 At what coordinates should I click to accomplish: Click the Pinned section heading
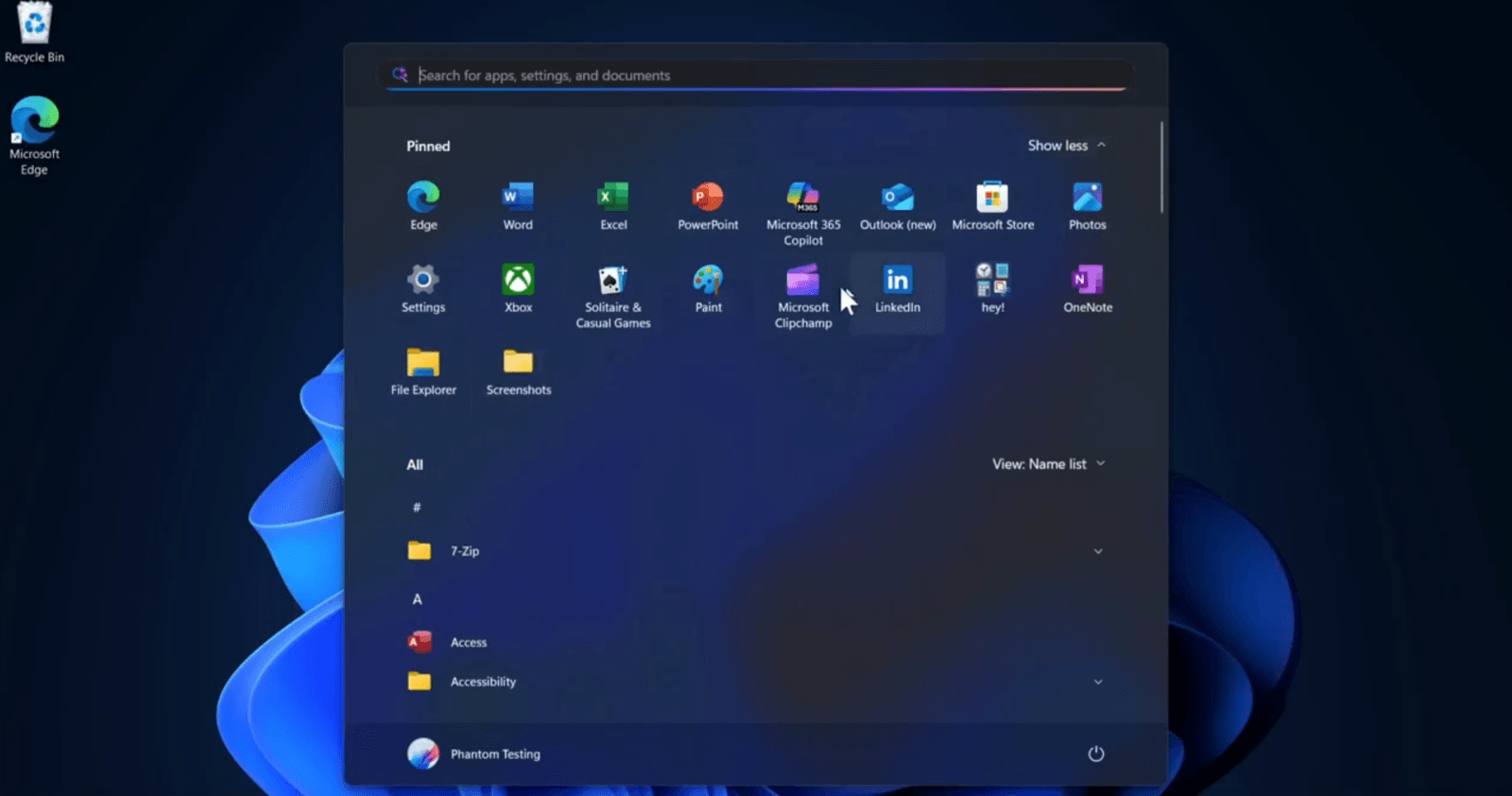[428, 147]
